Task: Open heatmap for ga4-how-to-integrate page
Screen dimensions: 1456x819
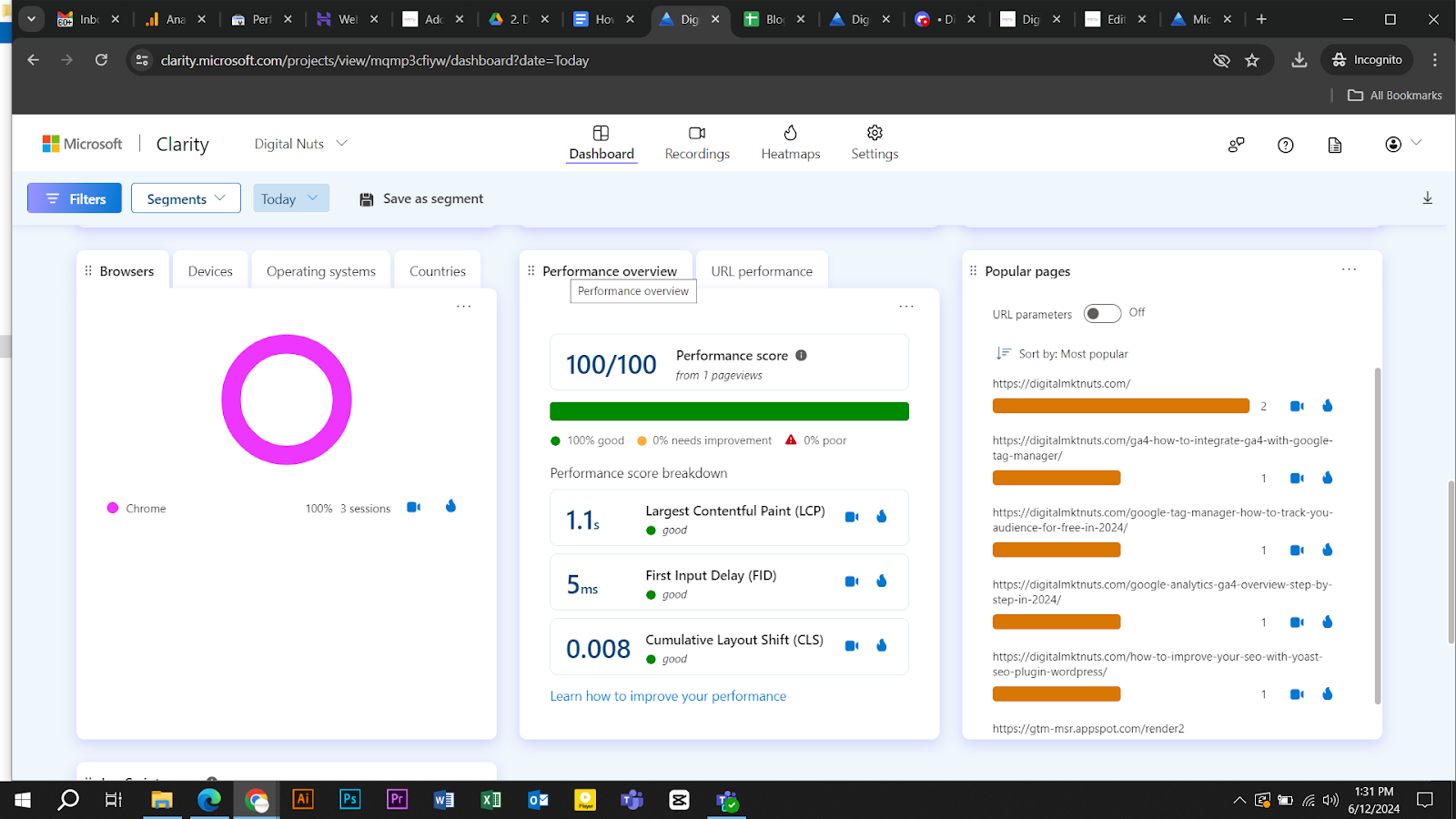Action: pyautogui.click(x=1327, y=477)
